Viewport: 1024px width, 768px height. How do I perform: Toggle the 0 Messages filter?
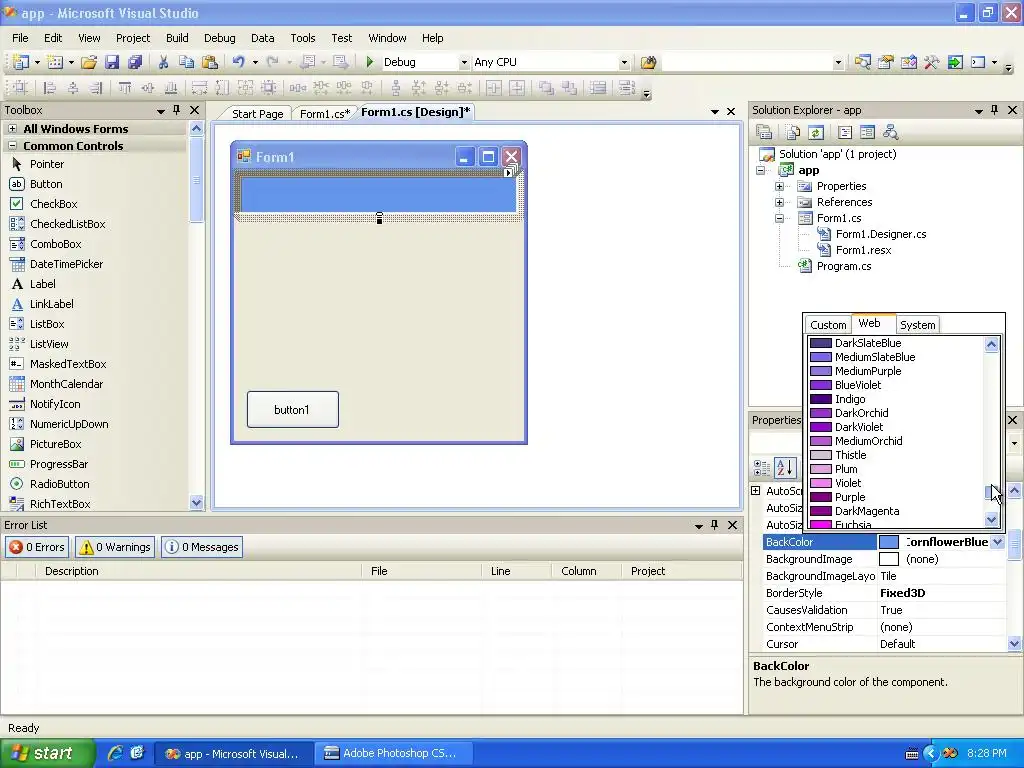point(202,547)
